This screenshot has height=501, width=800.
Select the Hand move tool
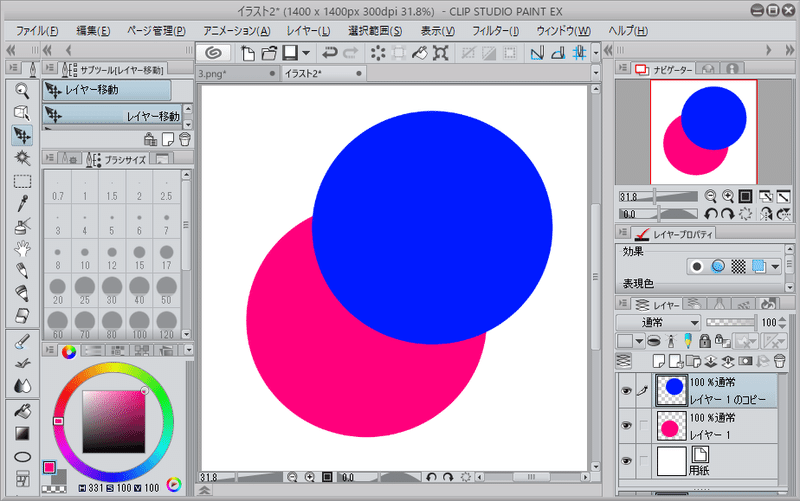tap(22, 248)
